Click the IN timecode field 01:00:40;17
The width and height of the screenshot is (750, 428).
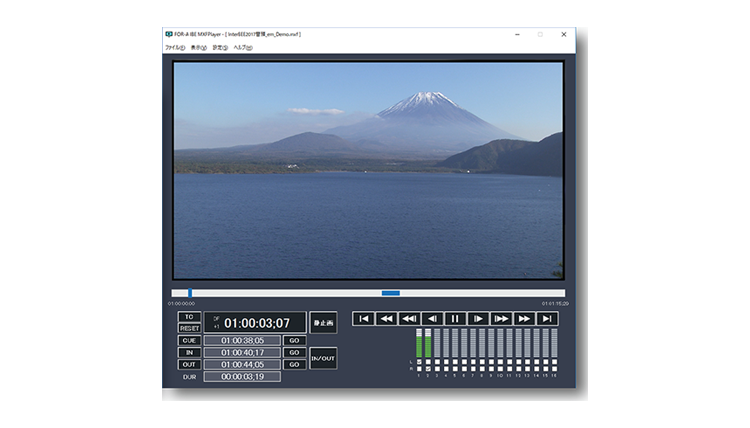(242, 352)
